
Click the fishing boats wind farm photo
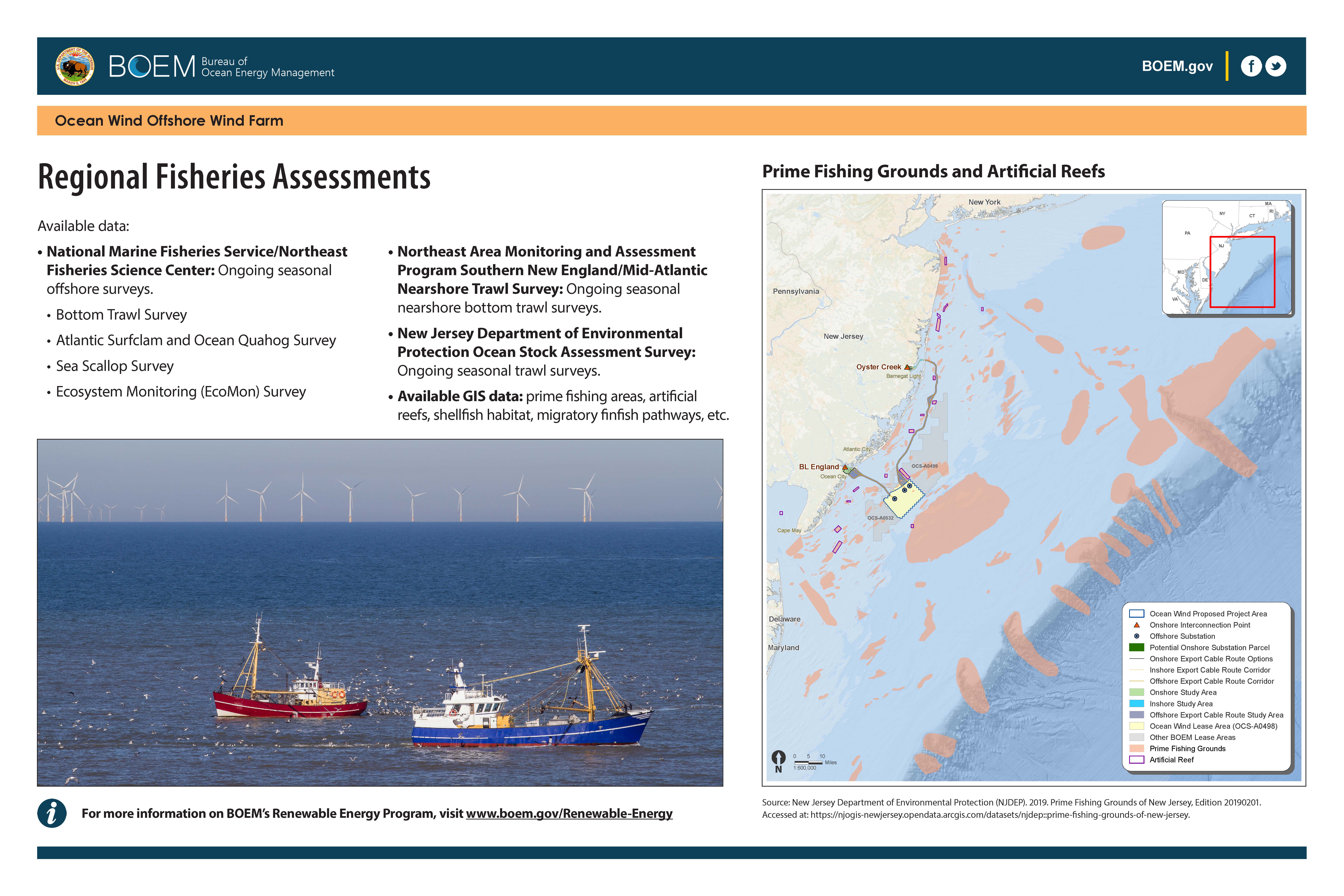[380, 613]
